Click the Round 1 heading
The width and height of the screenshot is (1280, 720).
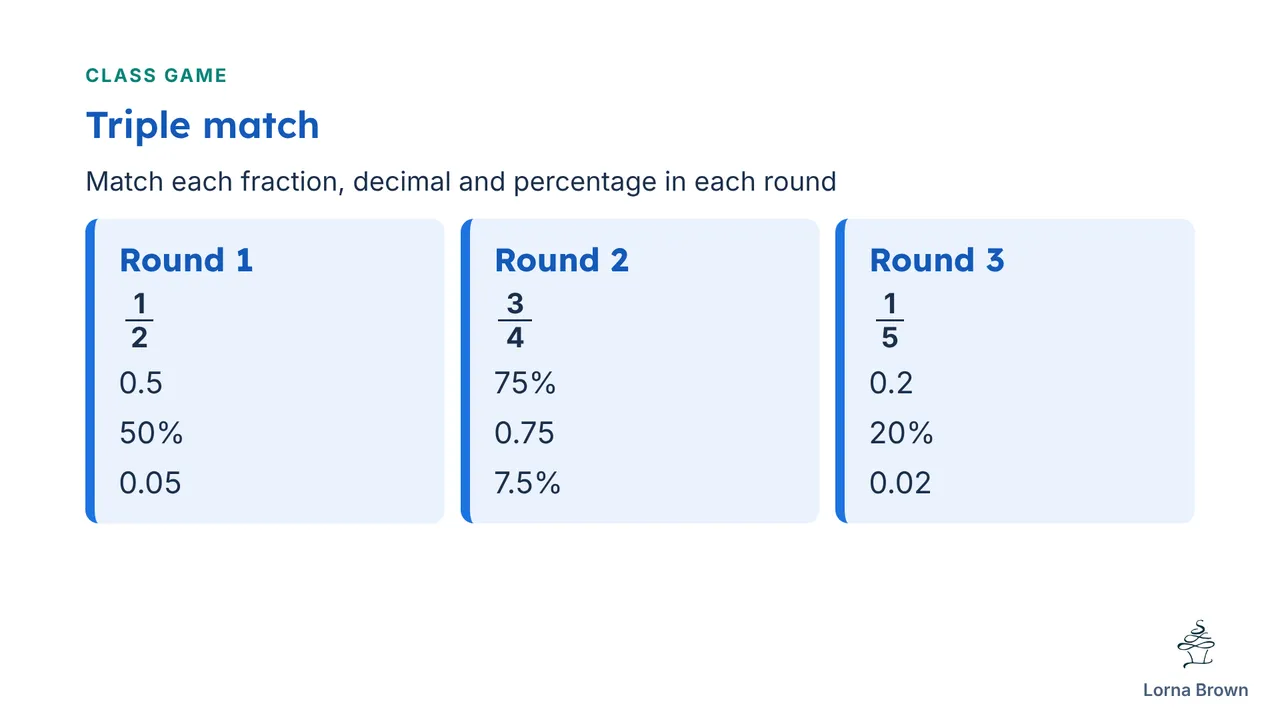pyautogui.click(x=186, y=260)
